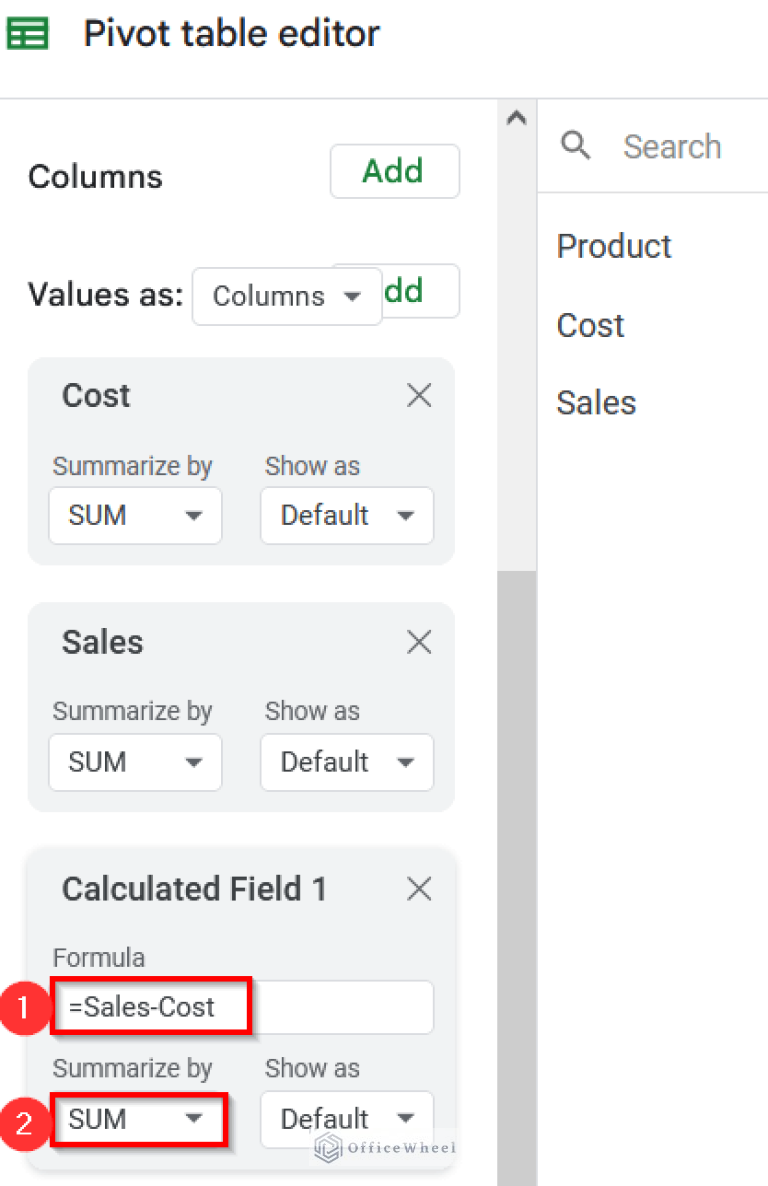This screenshot has height=1186, width=768.
Task: Click Add button next to Columns
Action: pyautogui.click(x=394, y=172)
